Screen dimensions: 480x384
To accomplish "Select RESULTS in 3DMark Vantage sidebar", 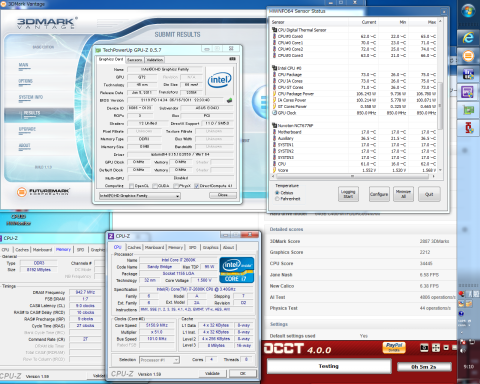I will coord(39,114).
